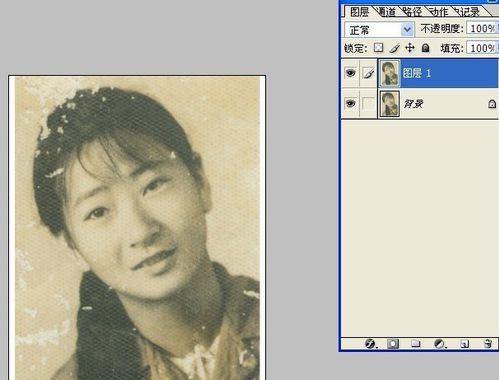This screenshot has height=380, width=499.
Task: Add a layer style with the fx button
Action: 370,344
